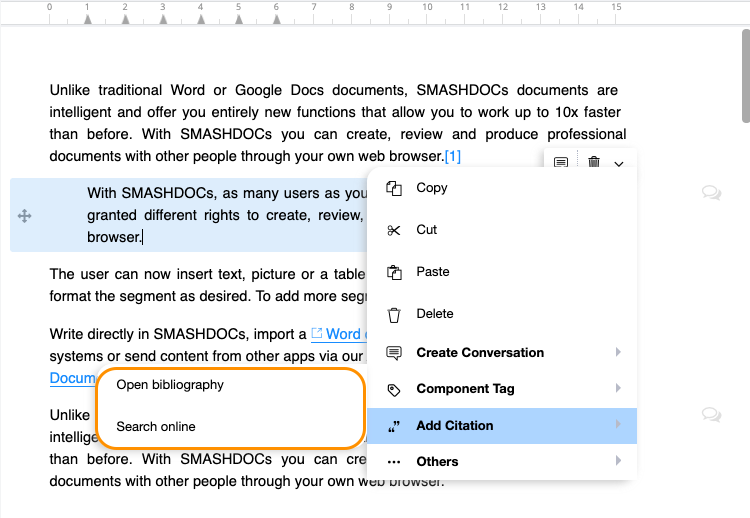This screenshot has height=518, width=750.
Task: Click the Paste clipboard icon
Action: [x=394, y=272]
